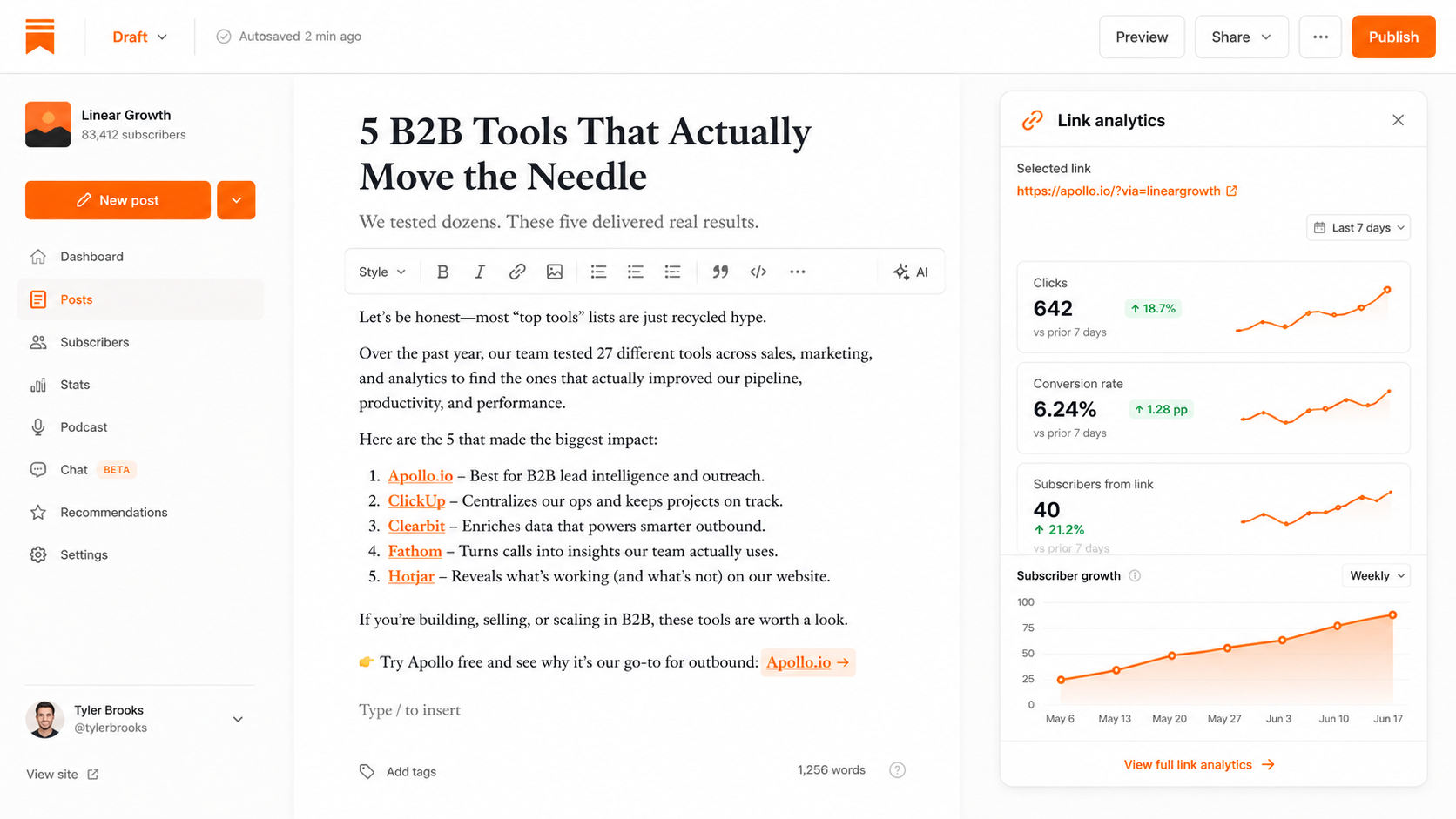
Task: Click the Clicks metric card
Action: pyautogui.click(x=1213, y=307)
